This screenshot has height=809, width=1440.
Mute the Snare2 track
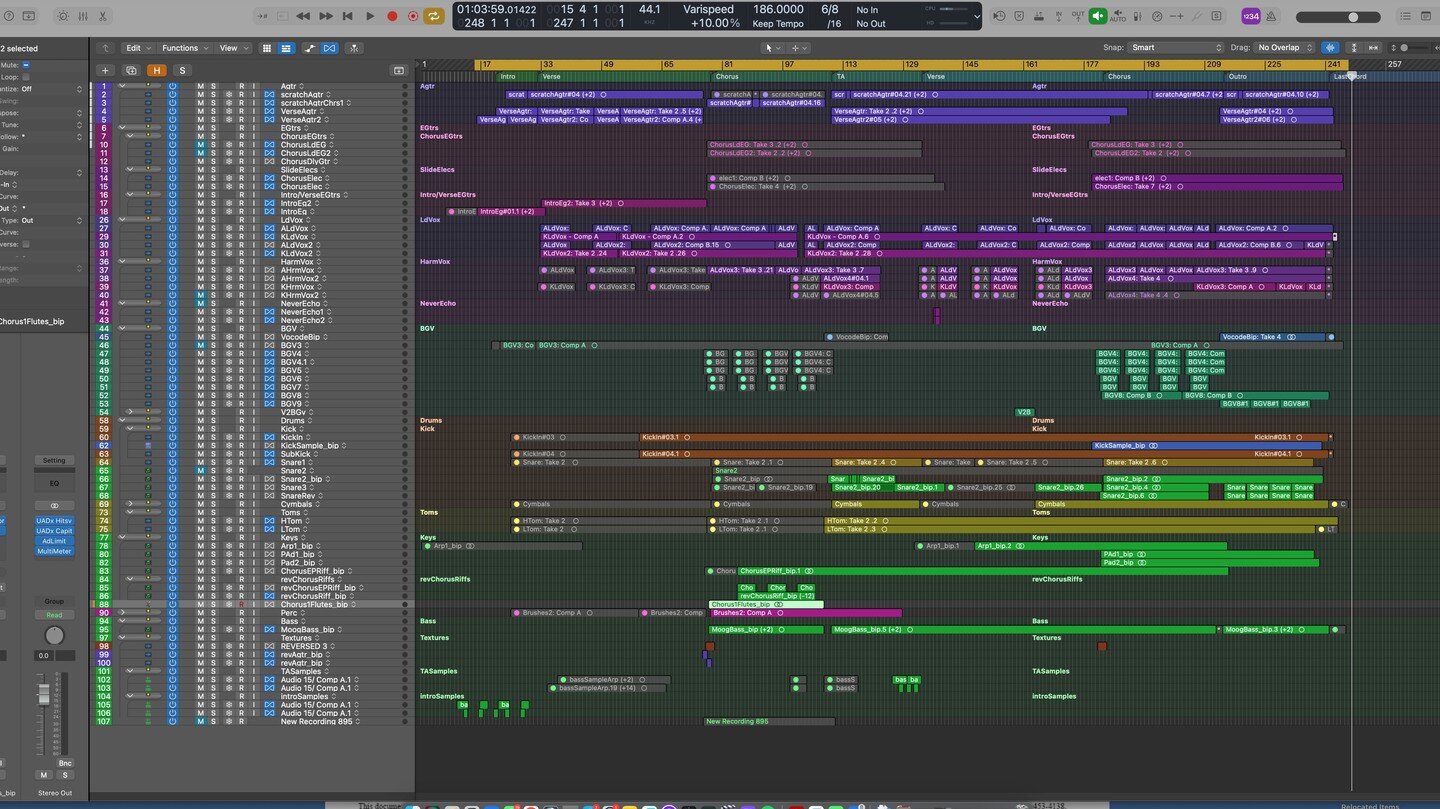point(200,471)
